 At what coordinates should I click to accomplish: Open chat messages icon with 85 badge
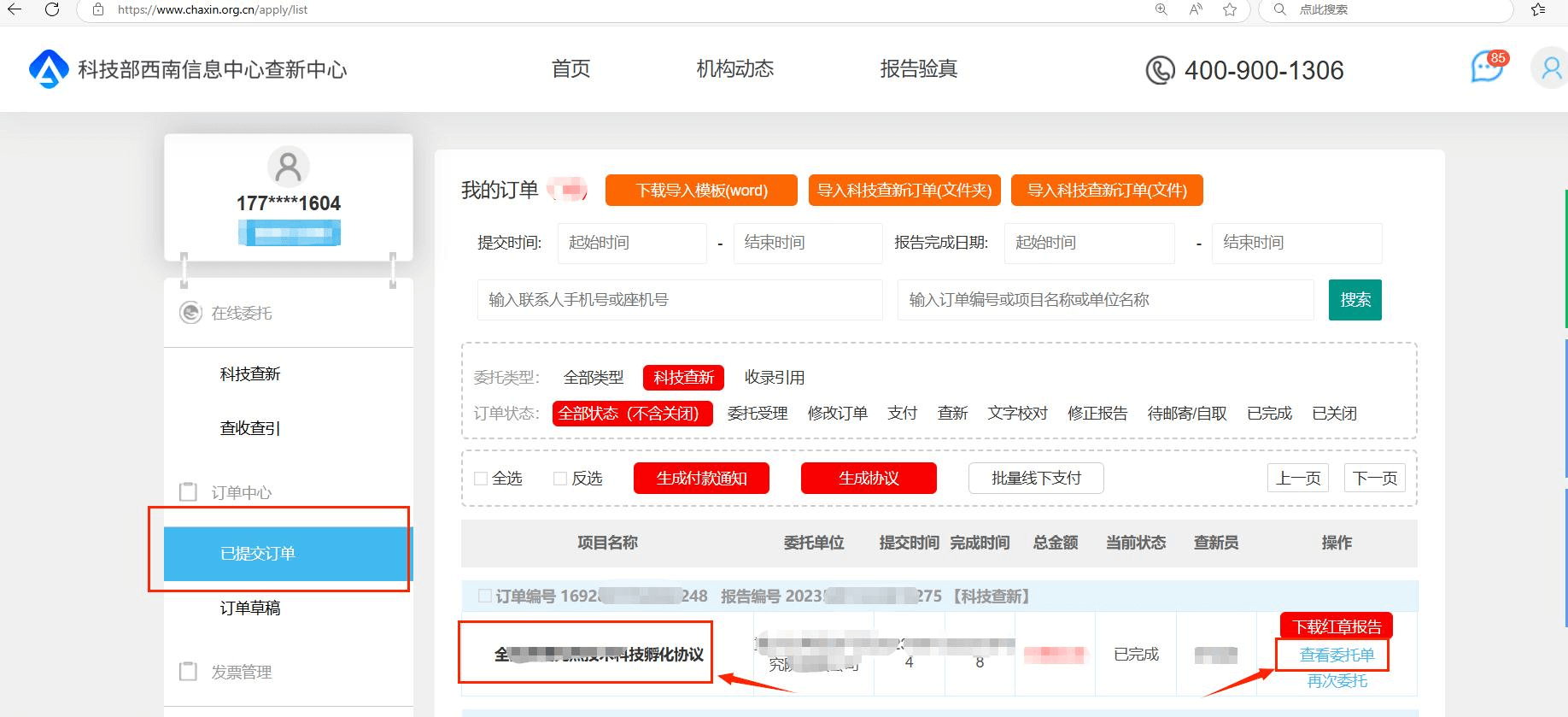pos(1487,68)
